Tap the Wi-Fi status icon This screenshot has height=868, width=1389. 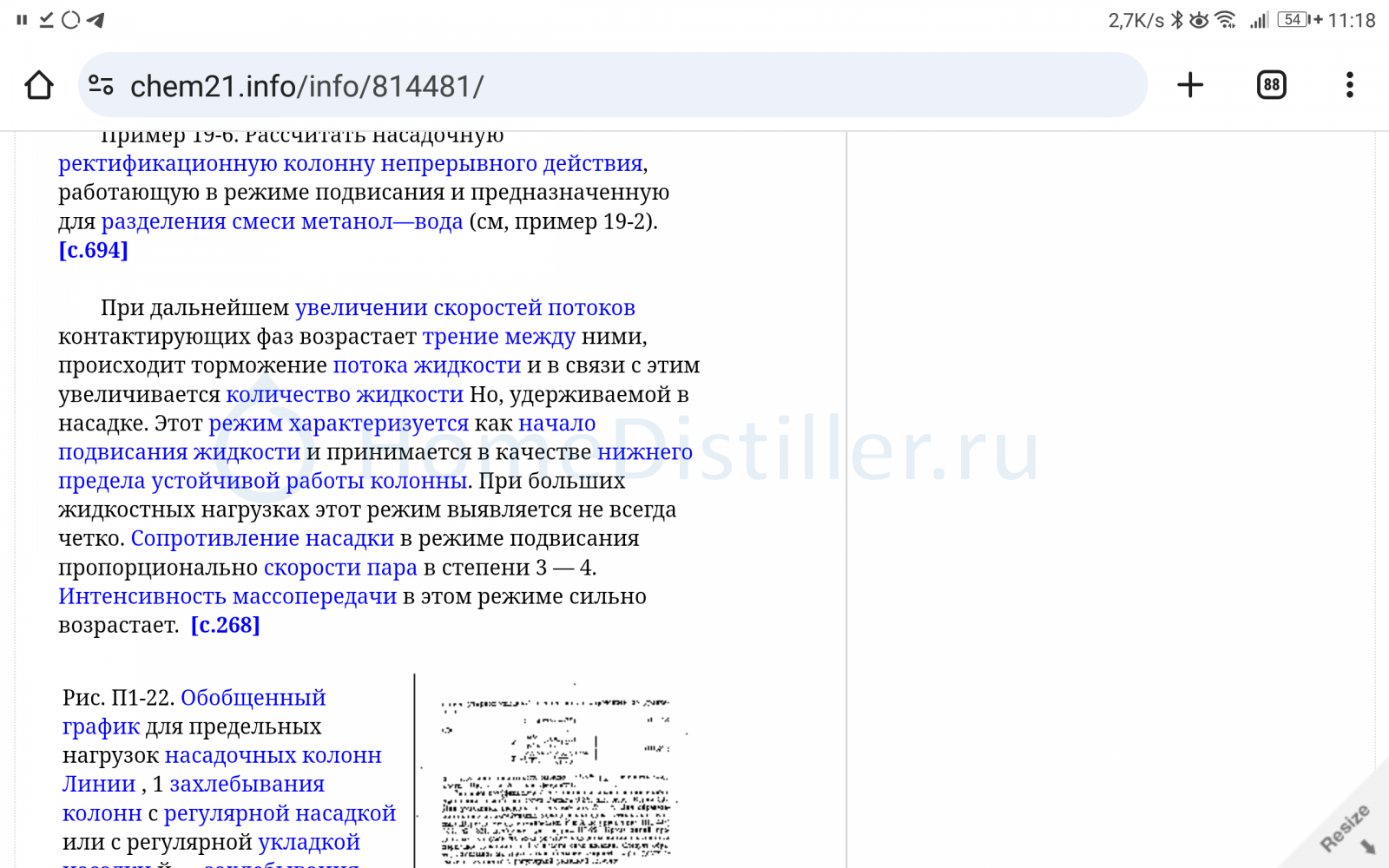coord(1225,20)
